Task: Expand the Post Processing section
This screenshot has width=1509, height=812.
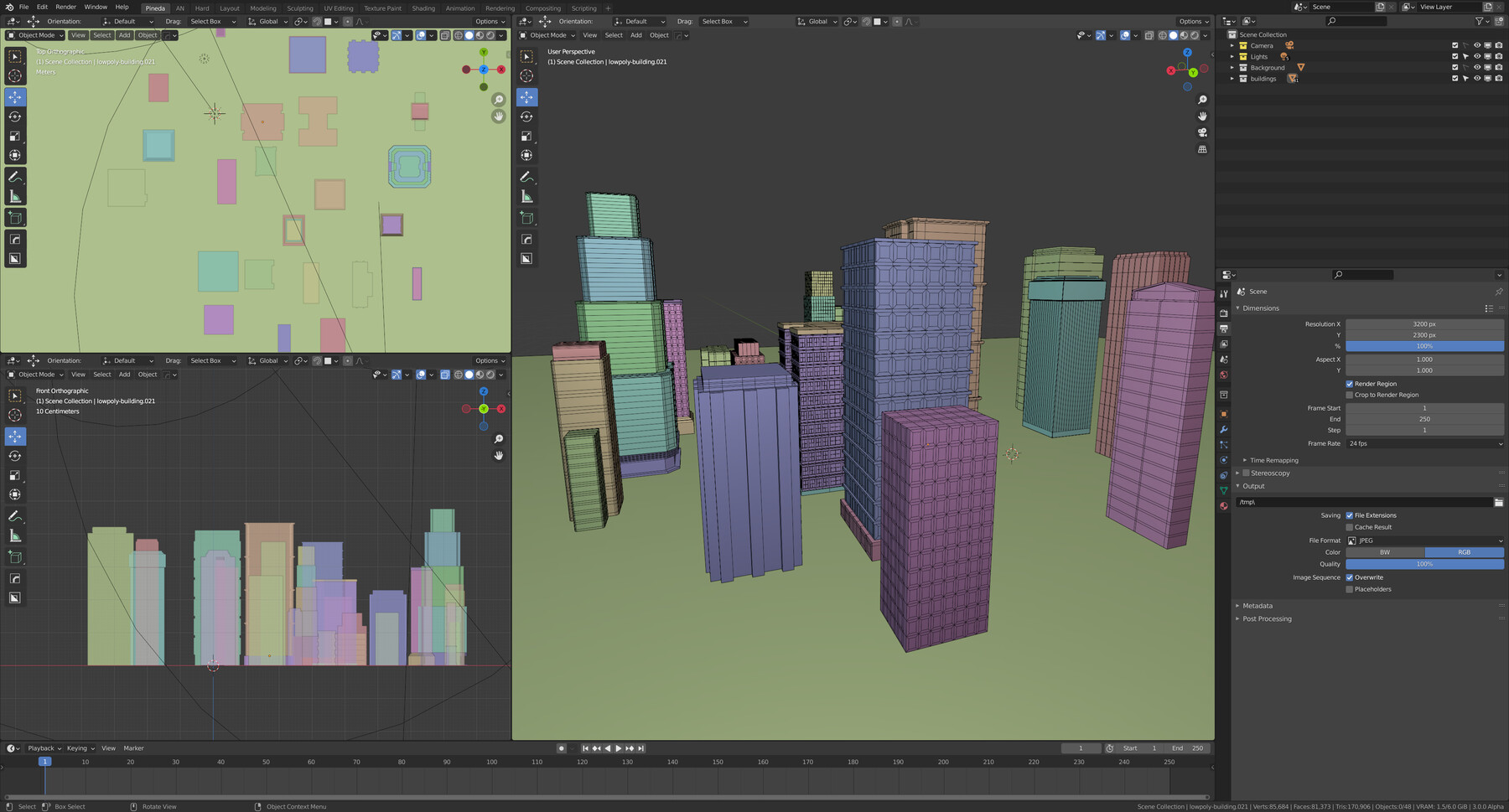Action: [x=1266, y=618]
